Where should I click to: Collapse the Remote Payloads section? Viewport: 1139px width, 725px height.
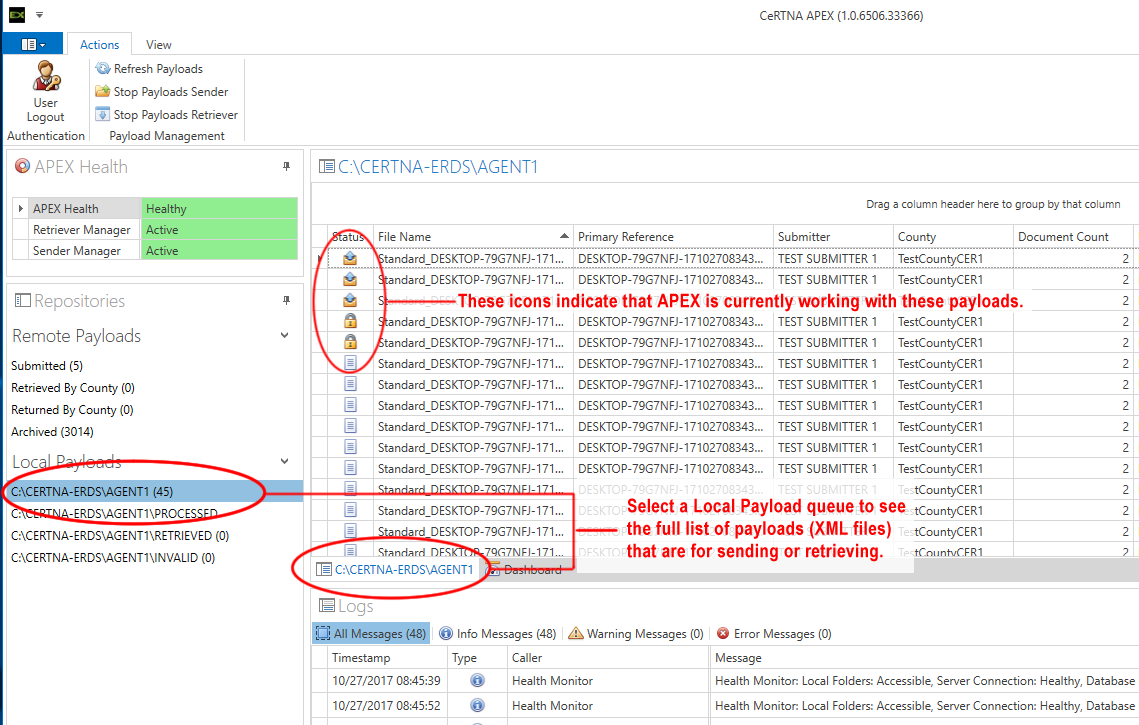click(x=285, y=336)
